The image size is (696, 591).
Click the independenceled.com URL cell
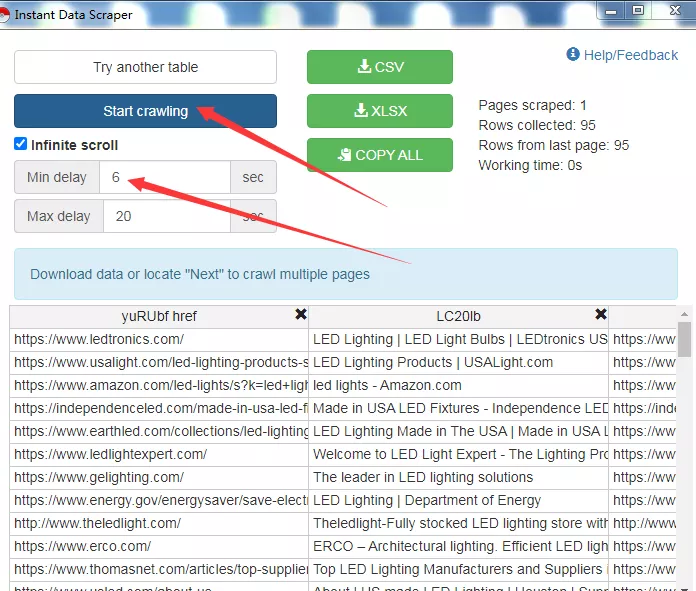[159, 409]
